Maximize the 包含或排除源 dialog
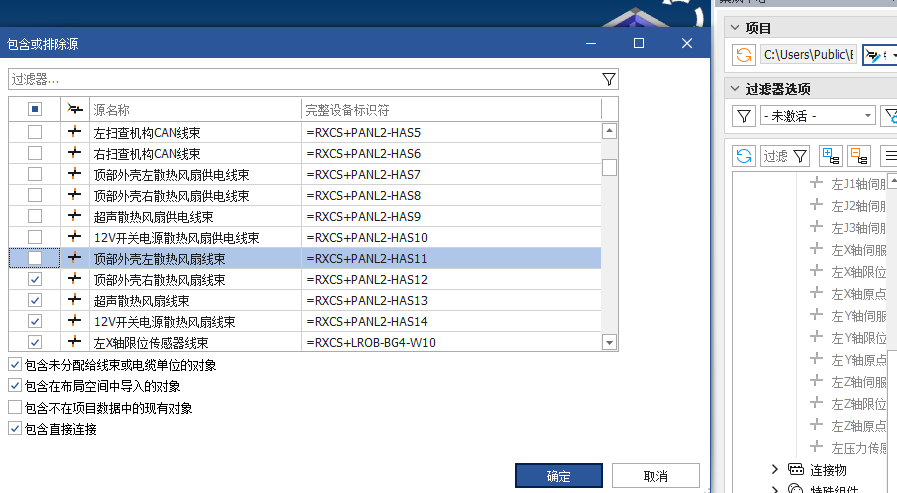 [639, 43]
